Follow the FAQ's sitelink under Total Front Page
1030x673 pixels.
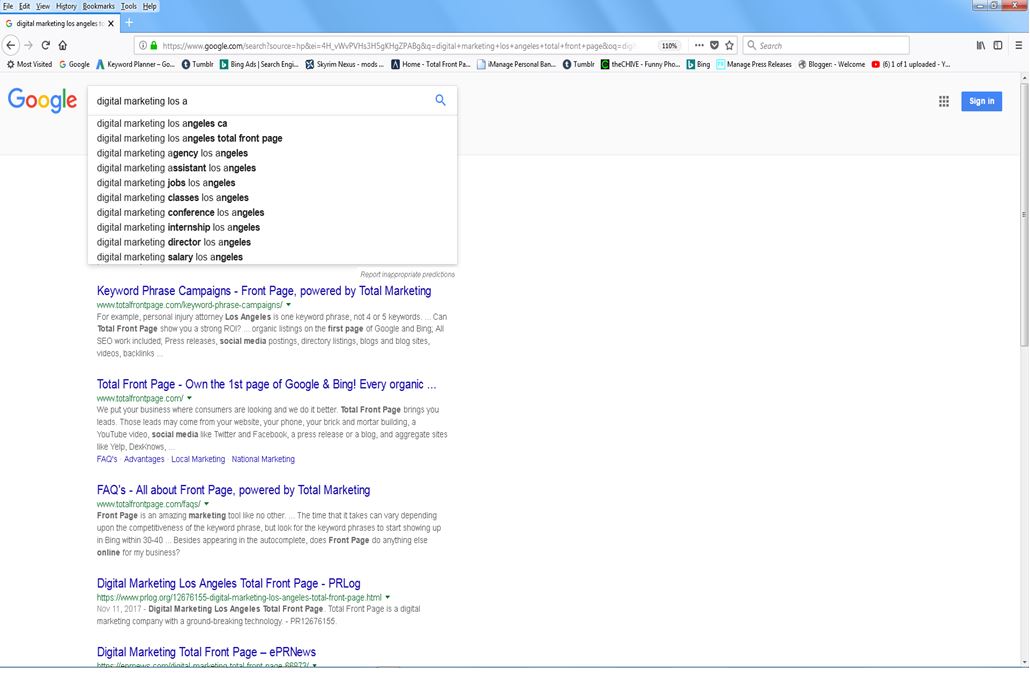(106, 459)
